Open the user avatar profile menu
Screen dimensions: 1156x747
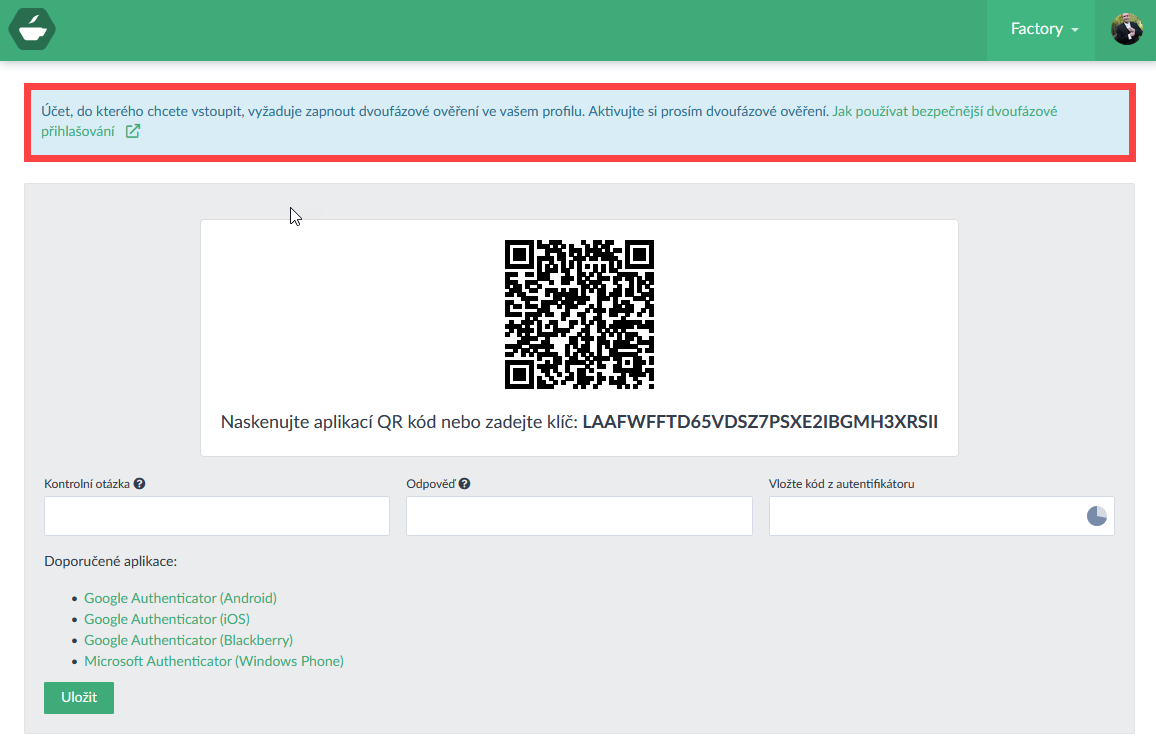[1126, 29]
